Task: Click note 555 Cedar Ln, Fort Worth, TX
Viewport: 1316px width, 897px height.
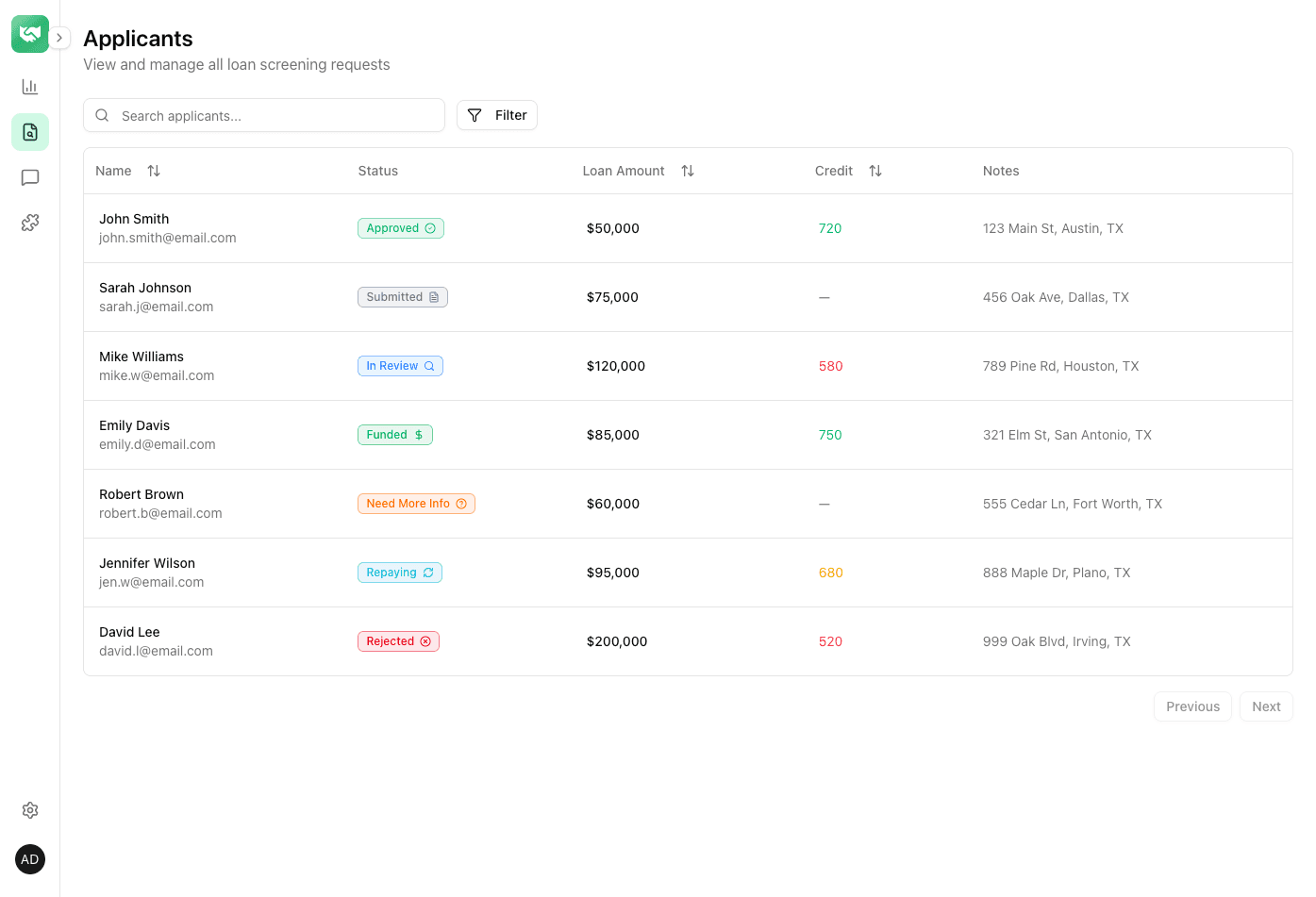Action: [x=1073, y=504]
